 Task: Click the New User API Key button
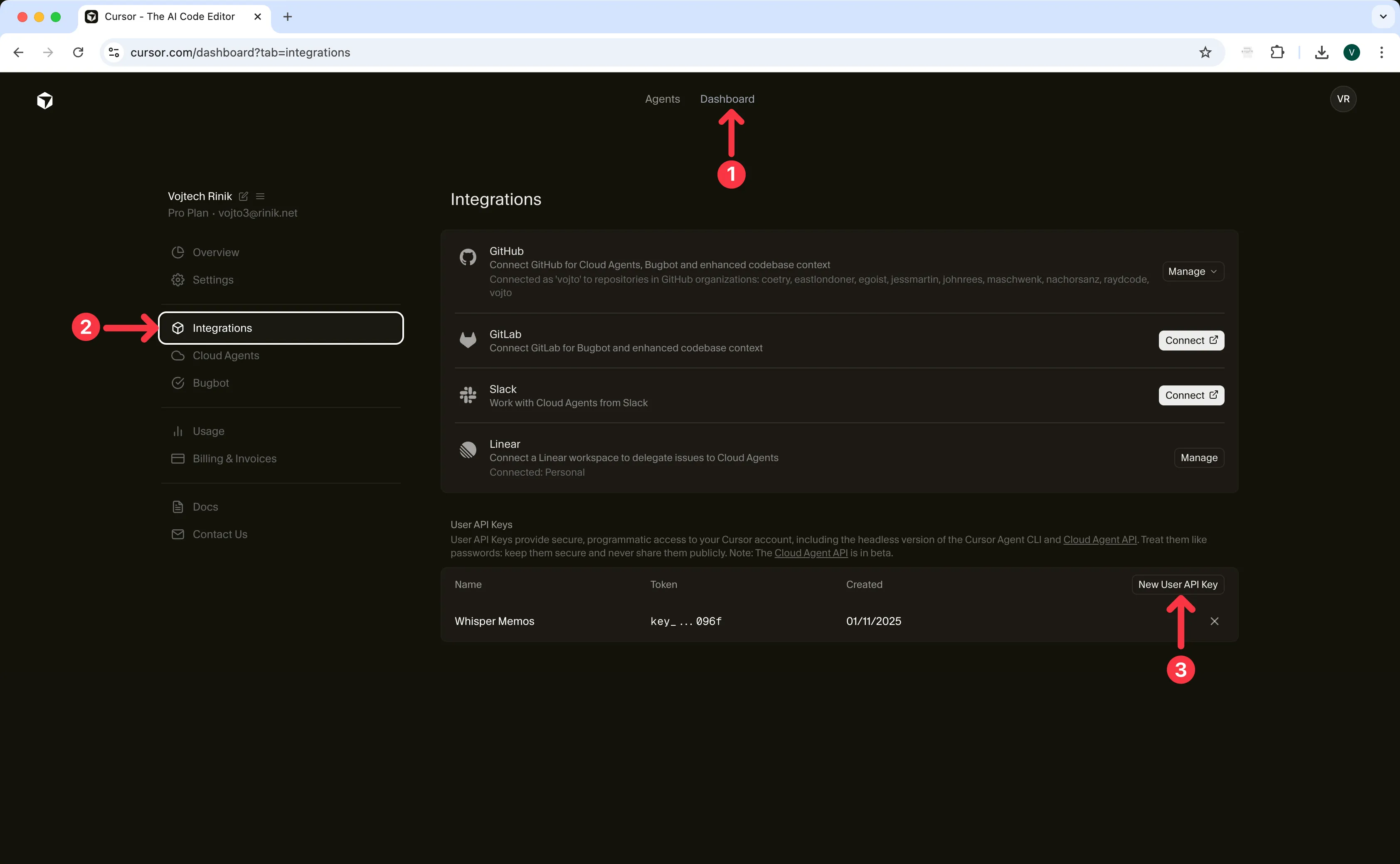(1177, 584)
